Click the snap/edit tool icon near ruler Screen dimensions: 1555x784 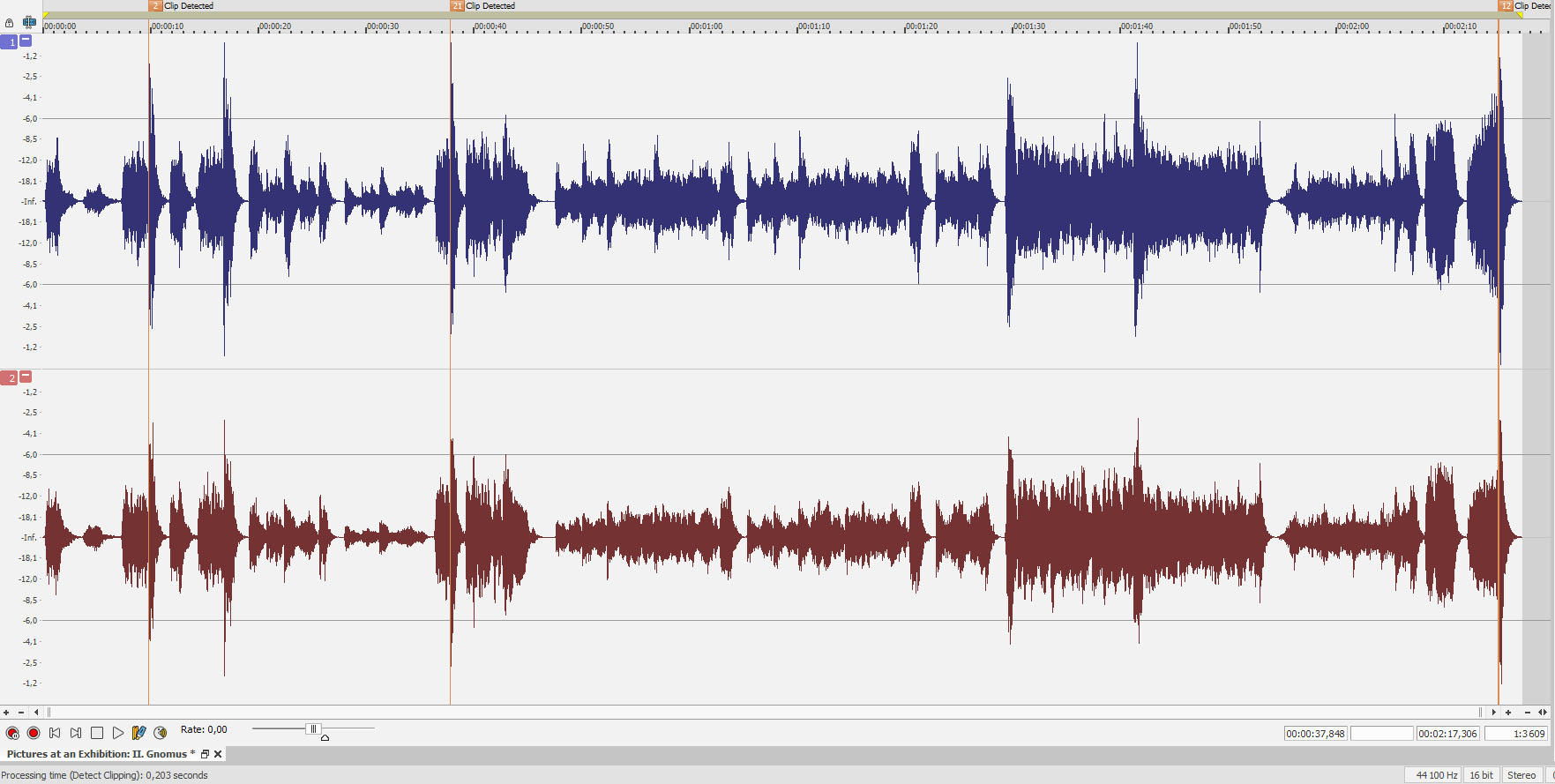click(x=29, y=22)
